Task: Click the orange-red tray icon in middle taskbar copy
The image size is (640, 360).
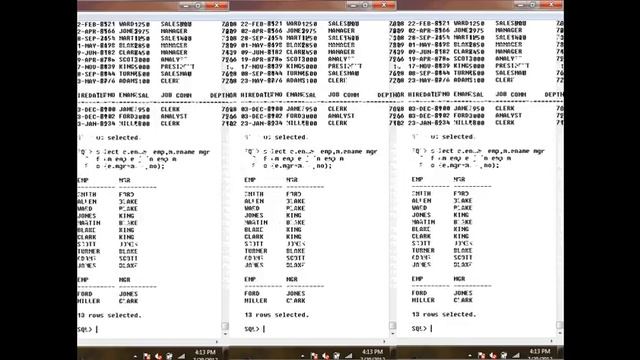Action: (326, 356)
